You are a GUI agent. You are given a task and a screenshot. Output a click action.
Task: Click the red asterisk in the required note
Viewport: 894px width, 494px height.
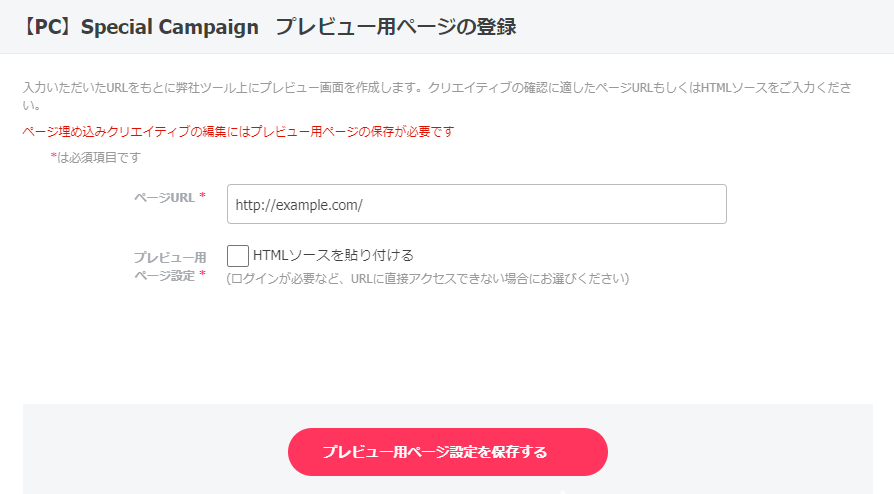[x=53, y=158]
